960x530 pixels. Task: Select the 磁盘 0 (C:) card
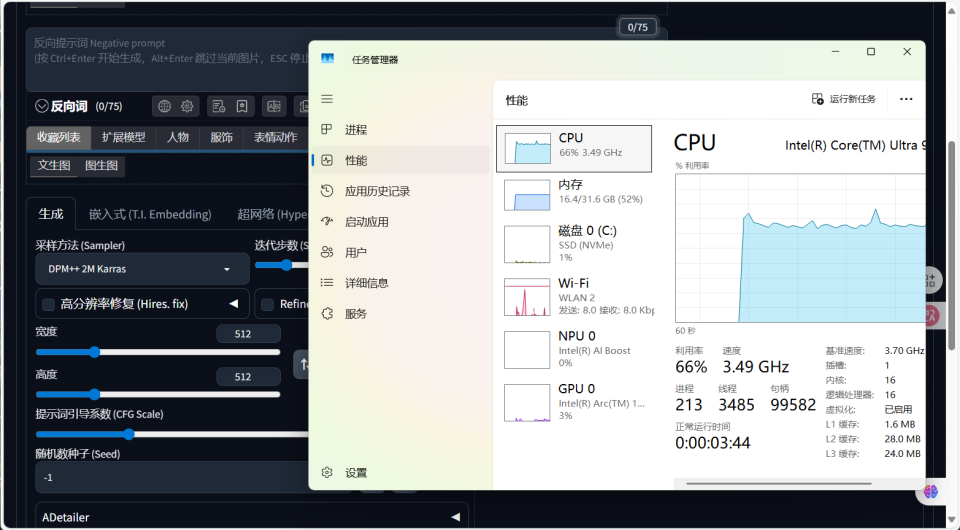point(574,244)
